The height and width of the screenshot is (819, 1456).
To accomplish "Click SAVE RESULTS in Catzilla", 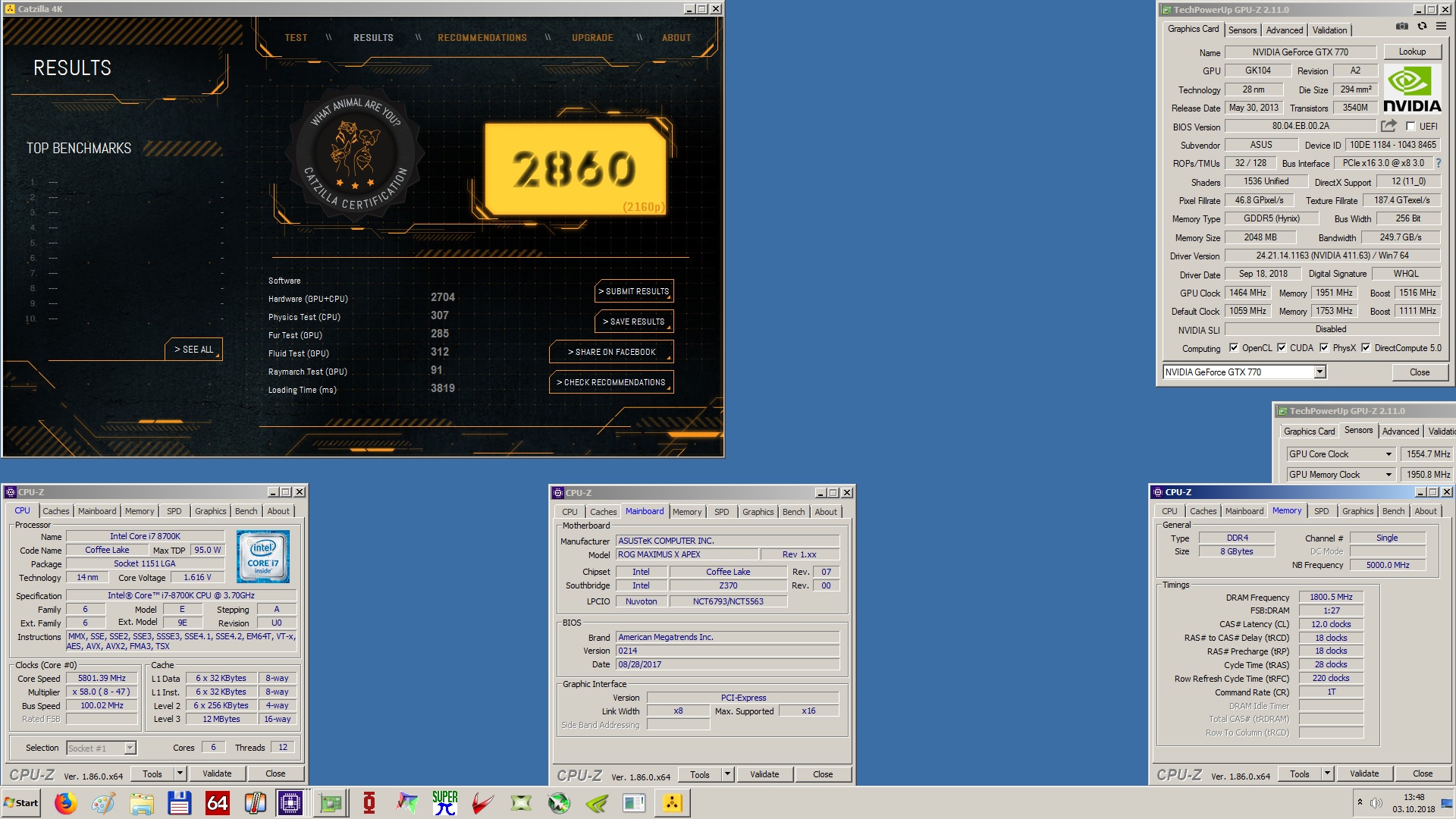I will [634, 322].
